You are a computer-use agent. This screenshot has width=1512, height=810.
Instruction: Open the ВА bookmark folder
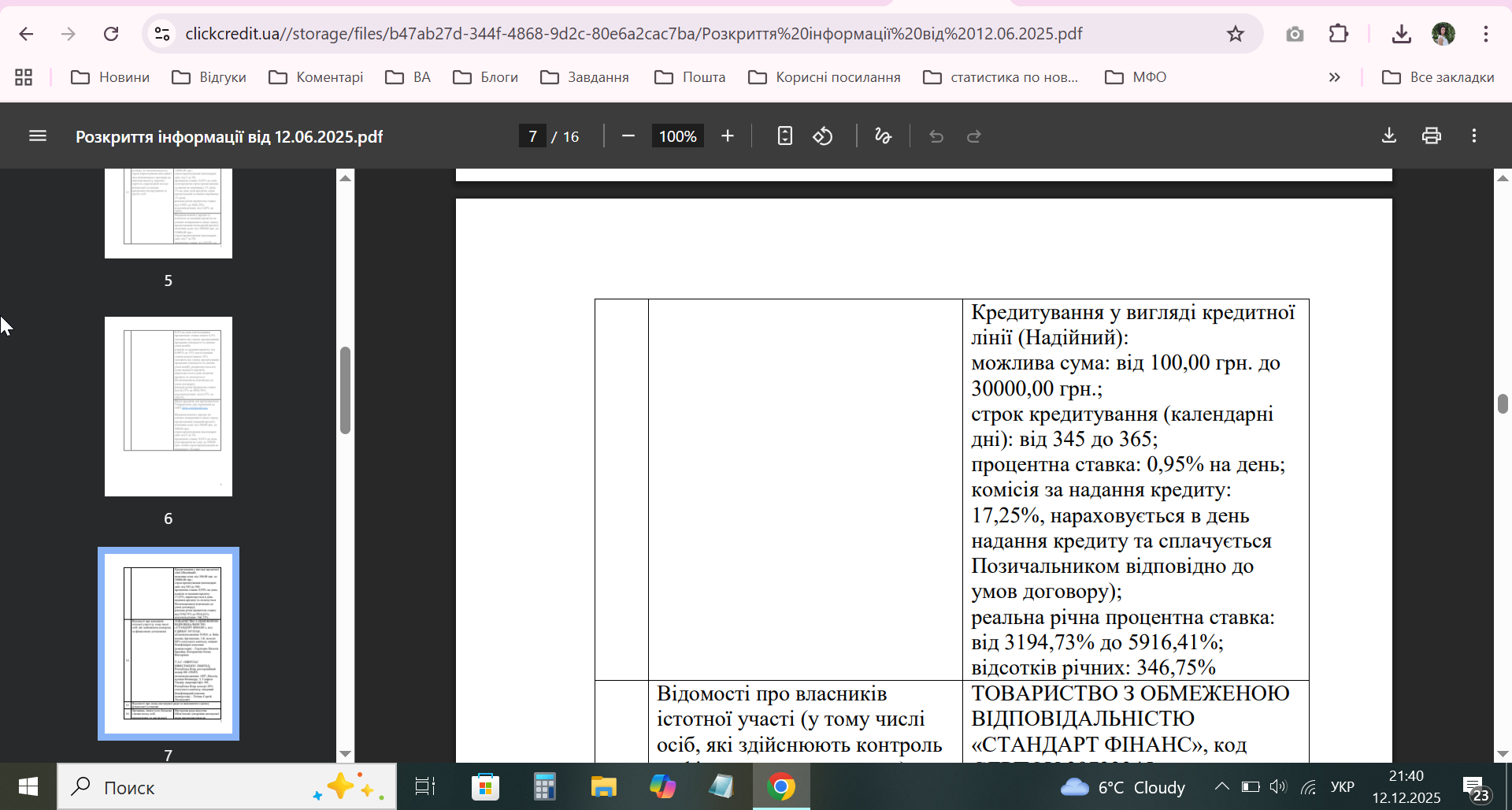(408, 77)
